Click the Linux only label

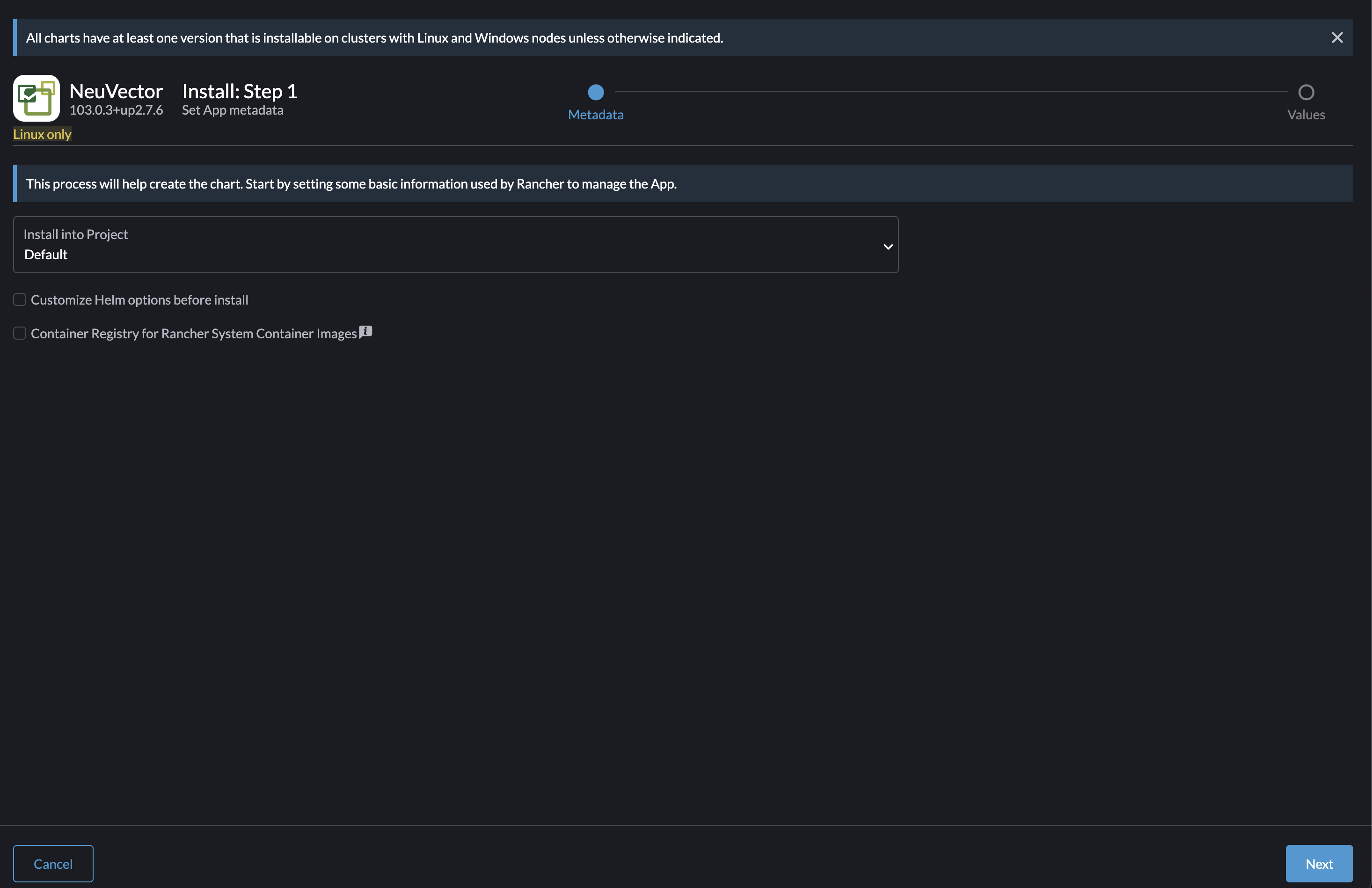[42, 134]
